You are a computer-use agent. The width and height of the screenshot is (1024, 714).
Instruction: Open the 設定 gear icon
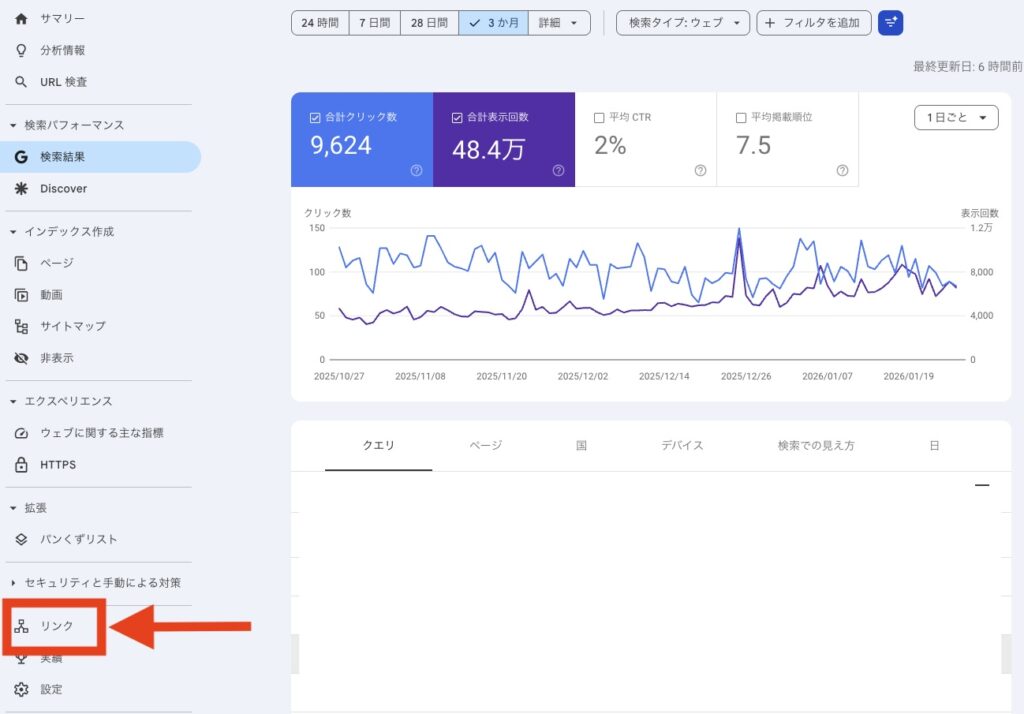23,689
